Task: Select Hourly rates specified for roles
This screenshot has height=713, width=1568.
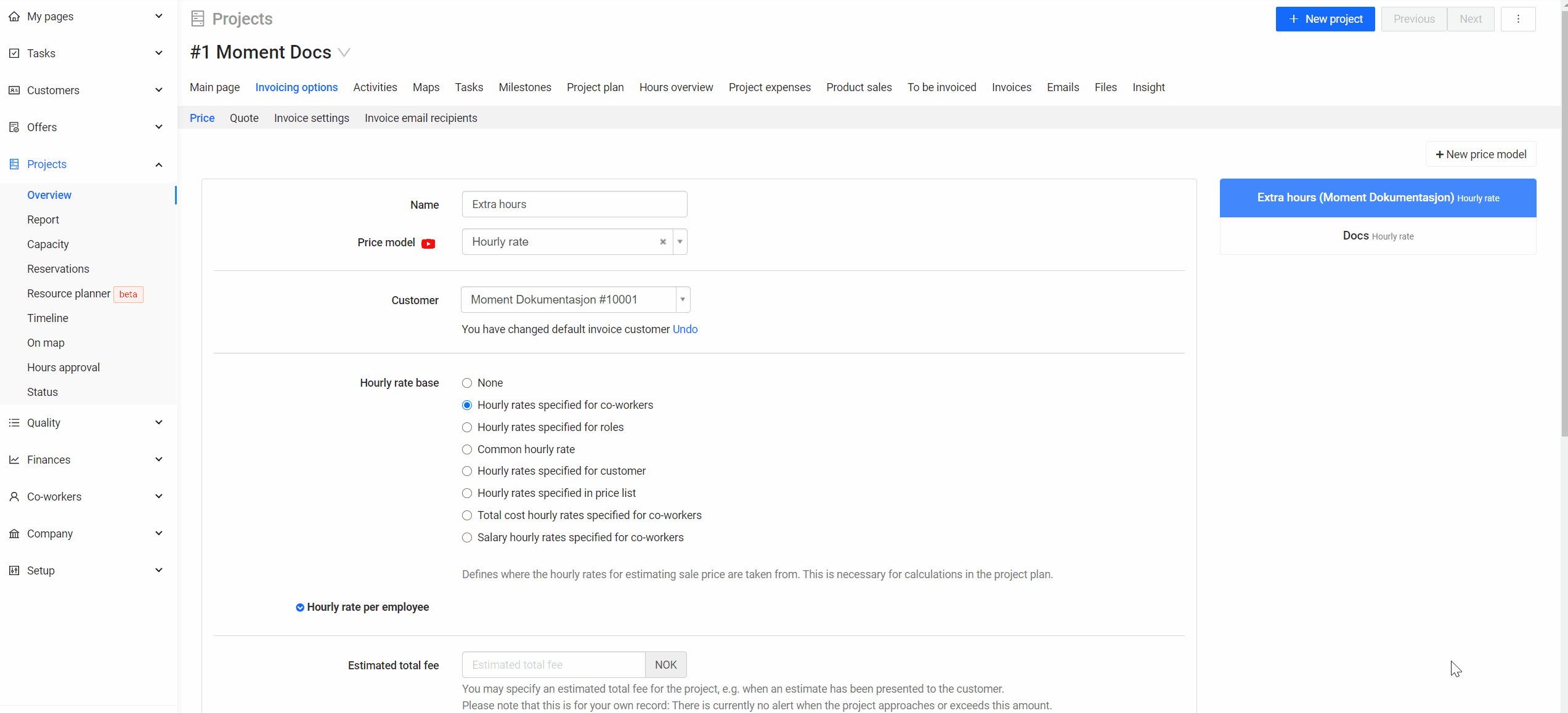Action: click(467, 427)
